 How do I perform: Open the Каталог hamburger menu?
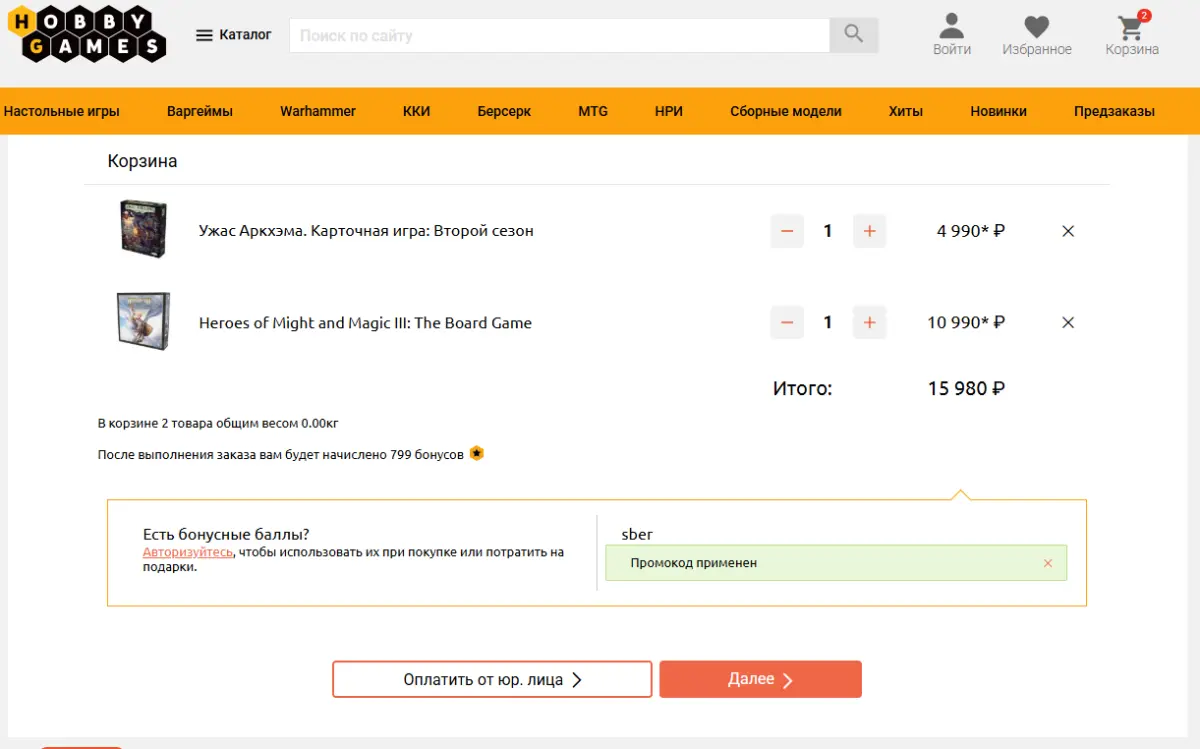point(233,35)
